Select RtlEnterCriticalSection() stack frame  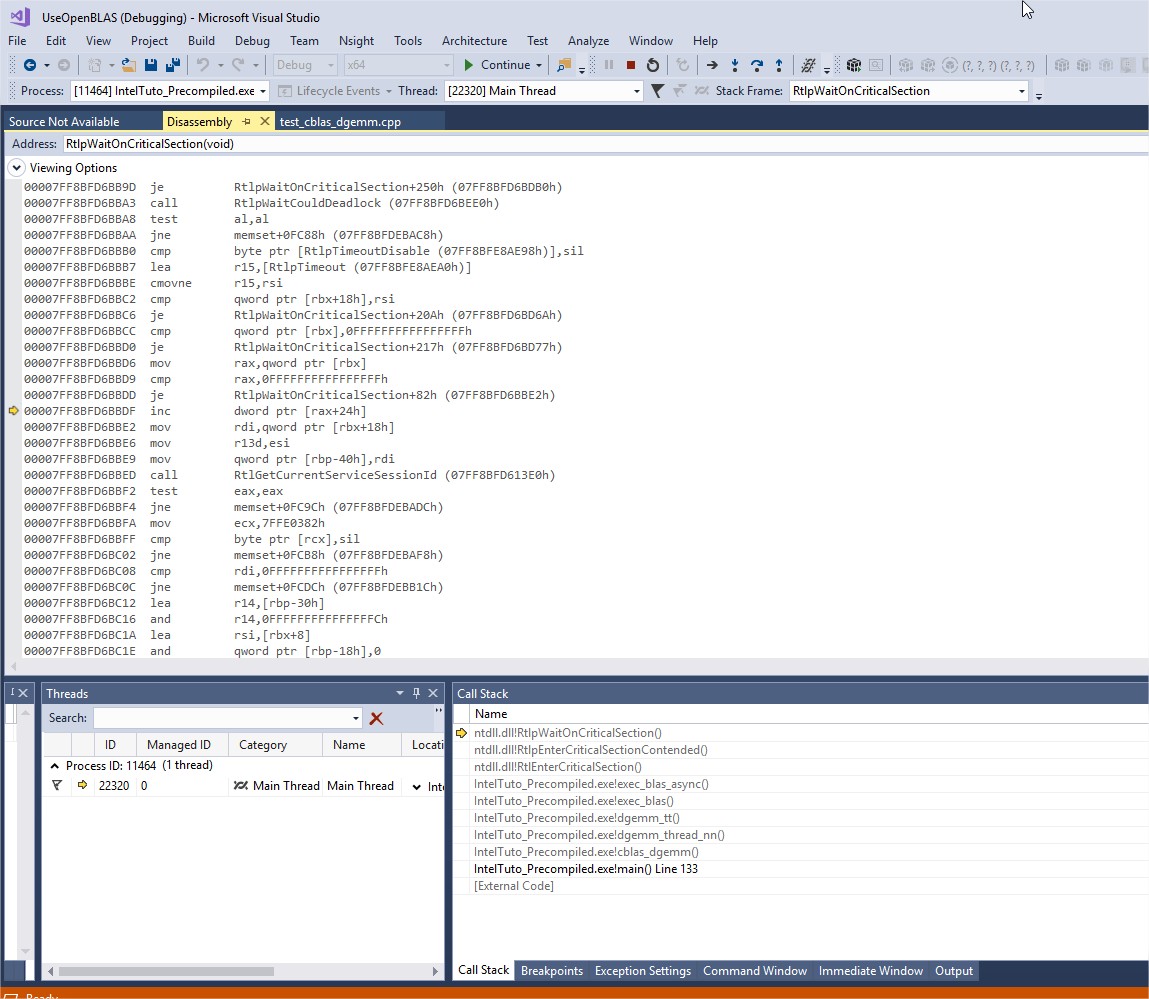coord(558,767)
